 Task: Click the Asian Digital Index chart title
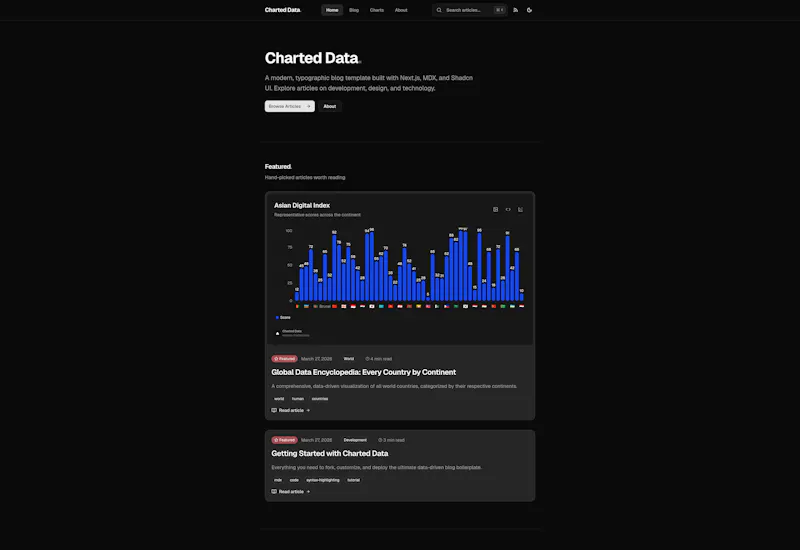(302, 205)
